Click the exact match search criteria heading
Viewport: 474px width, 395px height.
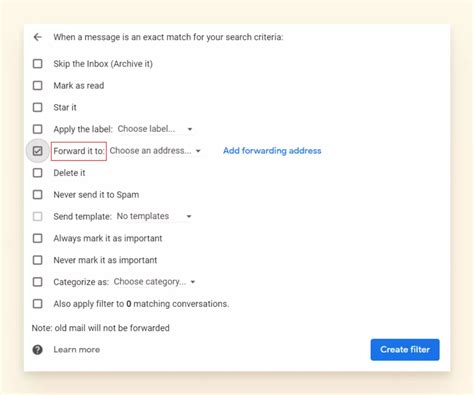point(168,37)
